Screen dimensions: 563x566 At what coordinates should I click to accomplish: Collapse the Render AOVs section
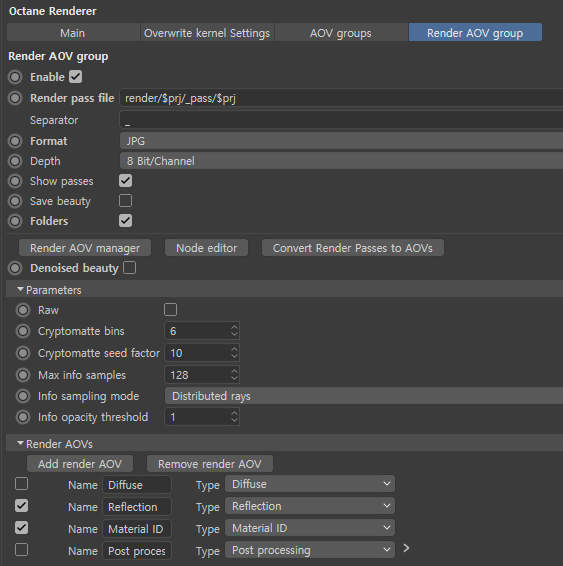click(21, 443)
